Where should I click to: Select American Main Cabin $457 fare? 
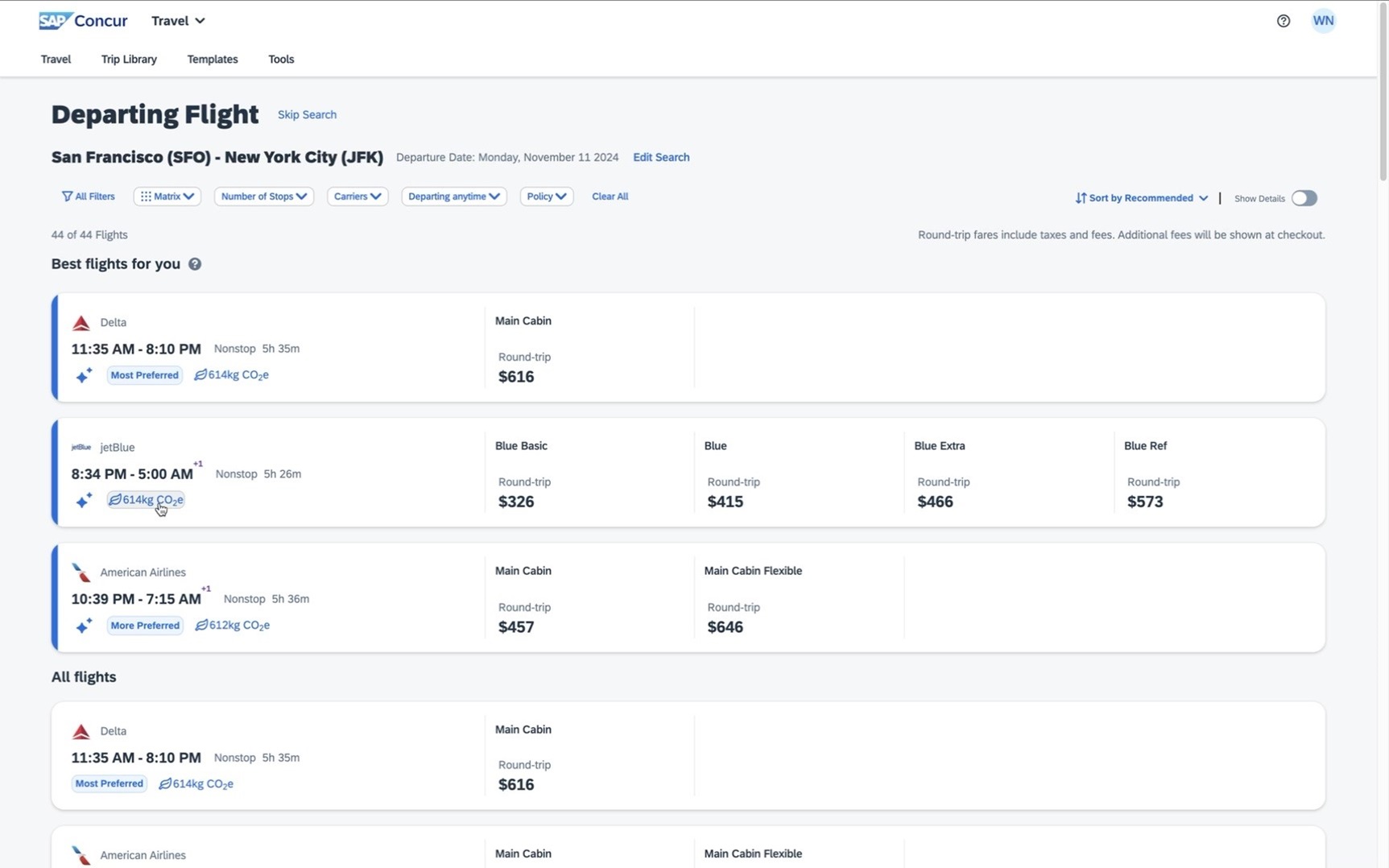(589, 598)
